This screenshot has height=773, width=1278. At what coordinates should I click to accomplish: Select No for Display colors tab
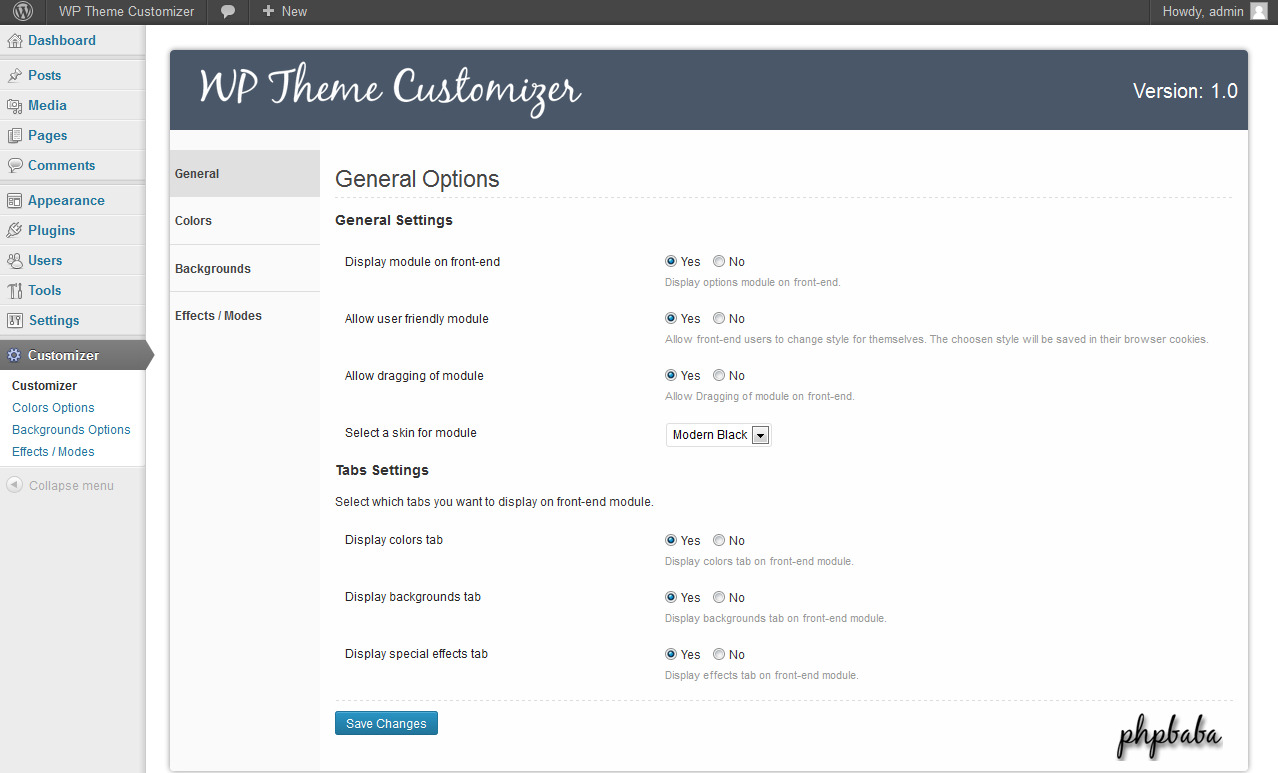719,540
